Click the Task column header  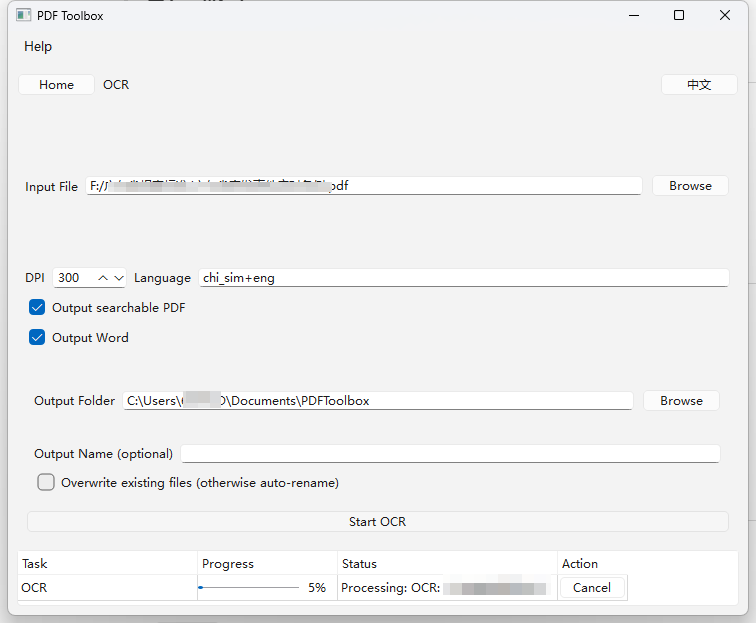(107, 563)
